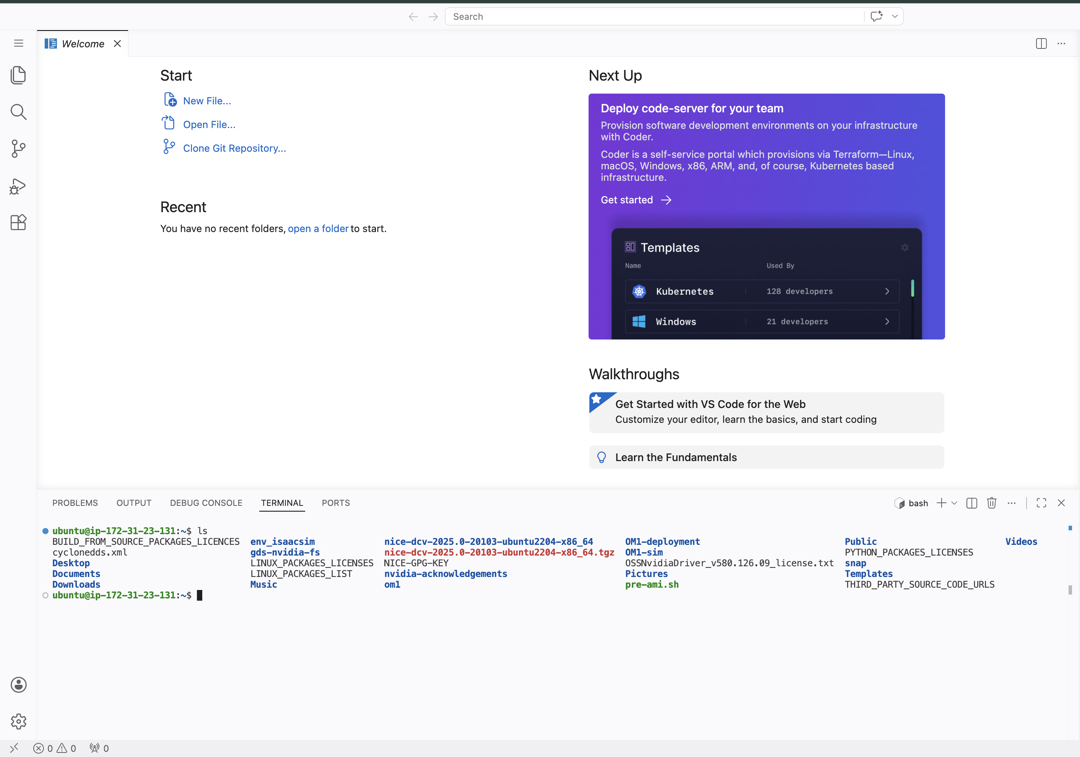Click Get started on Coder banner
The height and width of the screenshot is (757, 1080).
coord(636,200)
